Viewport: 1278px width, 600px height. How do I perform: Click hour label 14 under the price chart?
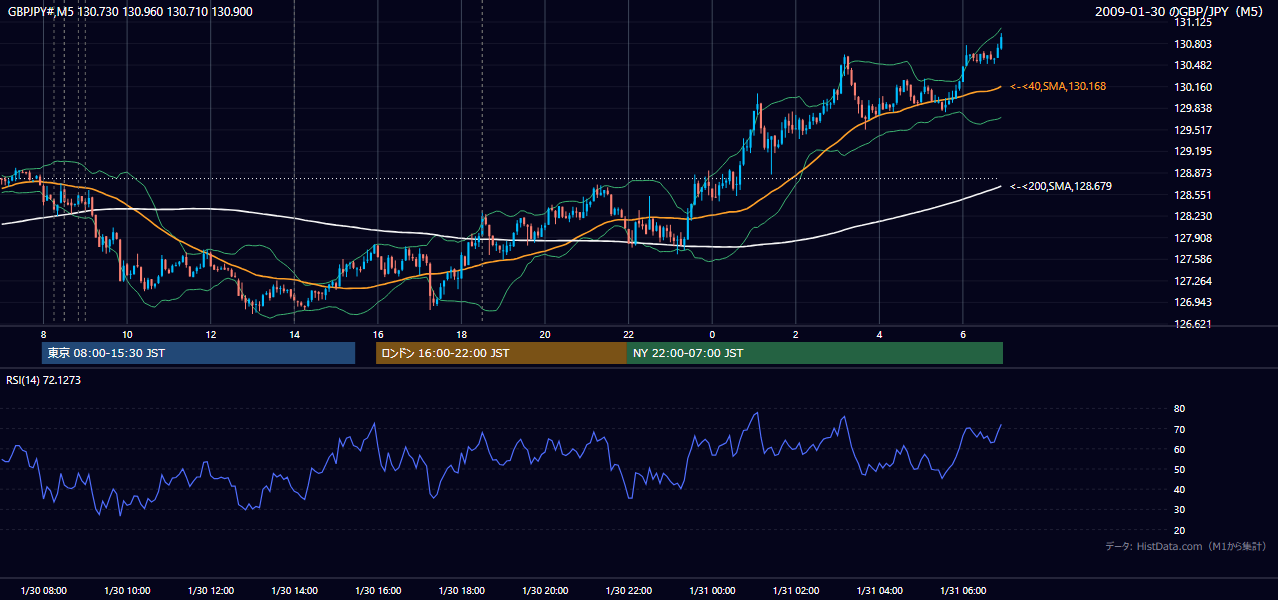tap(294, 334)
